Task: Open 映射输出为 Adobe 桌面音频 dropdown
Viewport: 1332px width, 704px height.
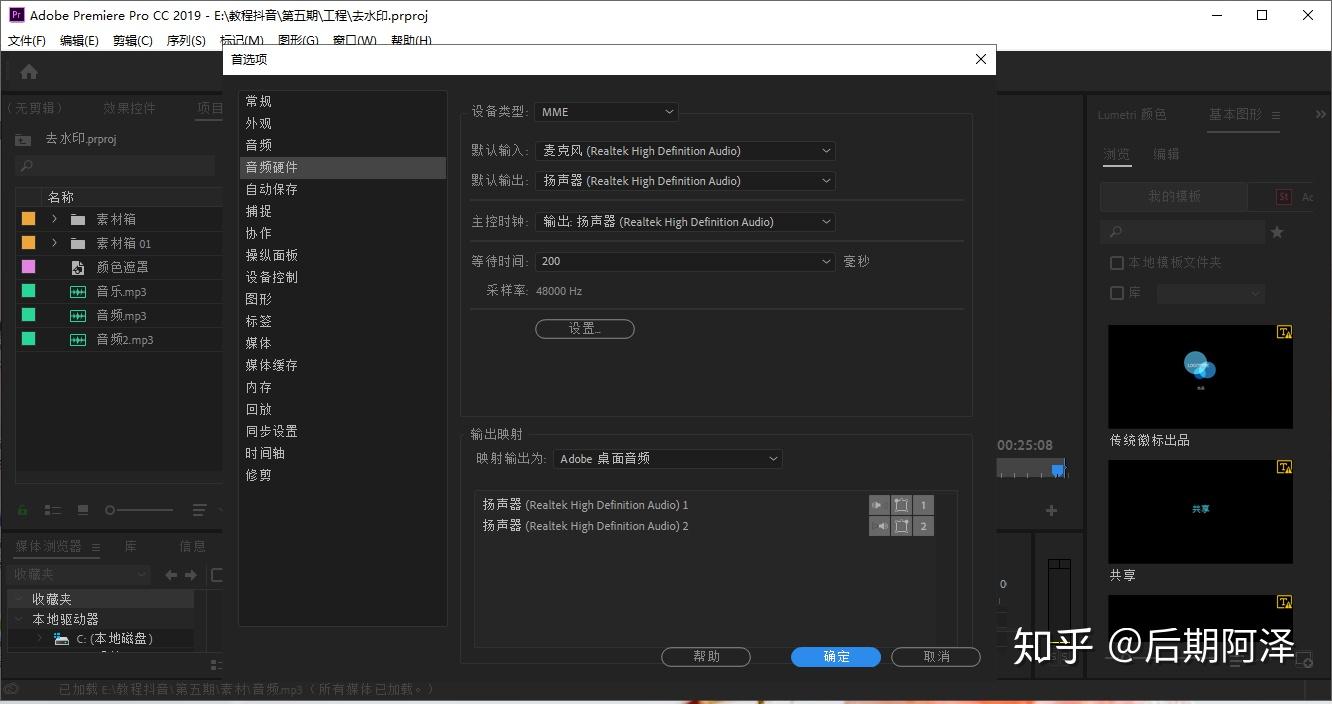Action: 668,459
